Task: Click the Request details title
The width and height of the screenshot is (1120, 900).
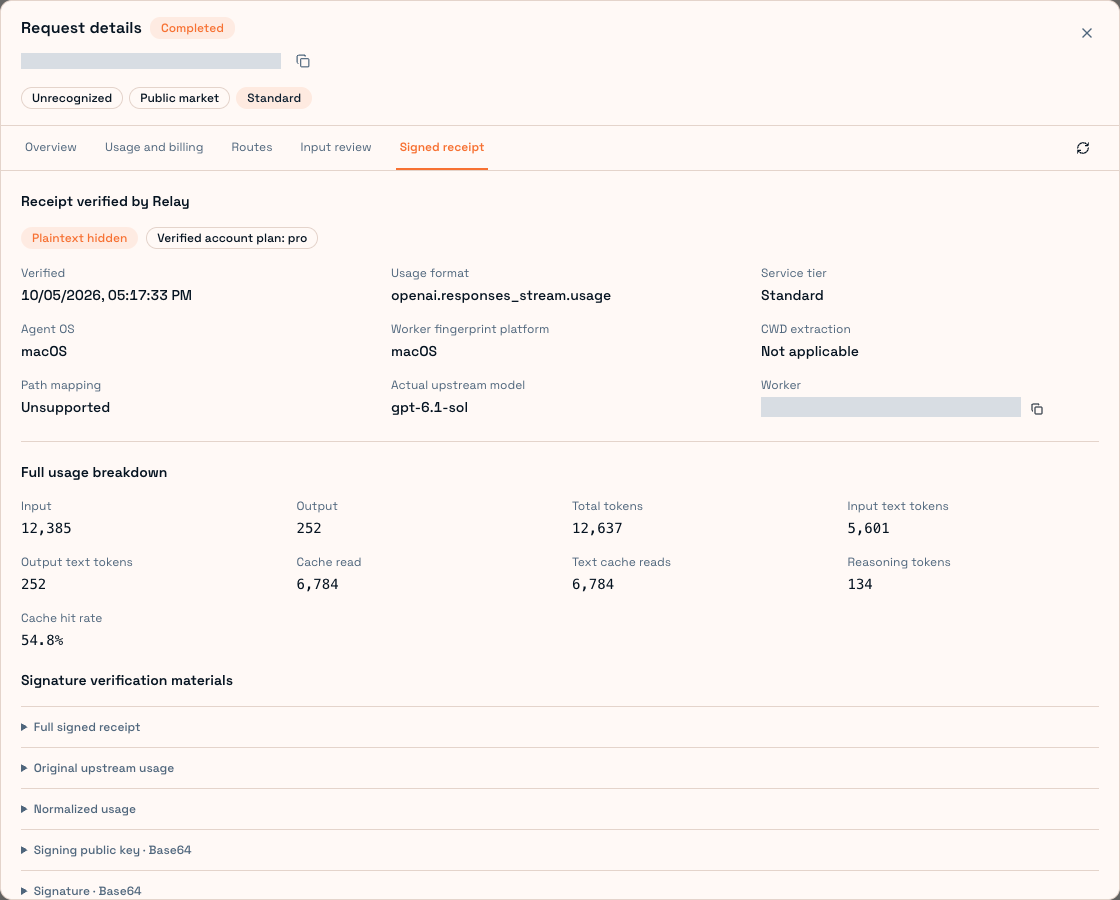Action: pos(81,28)
